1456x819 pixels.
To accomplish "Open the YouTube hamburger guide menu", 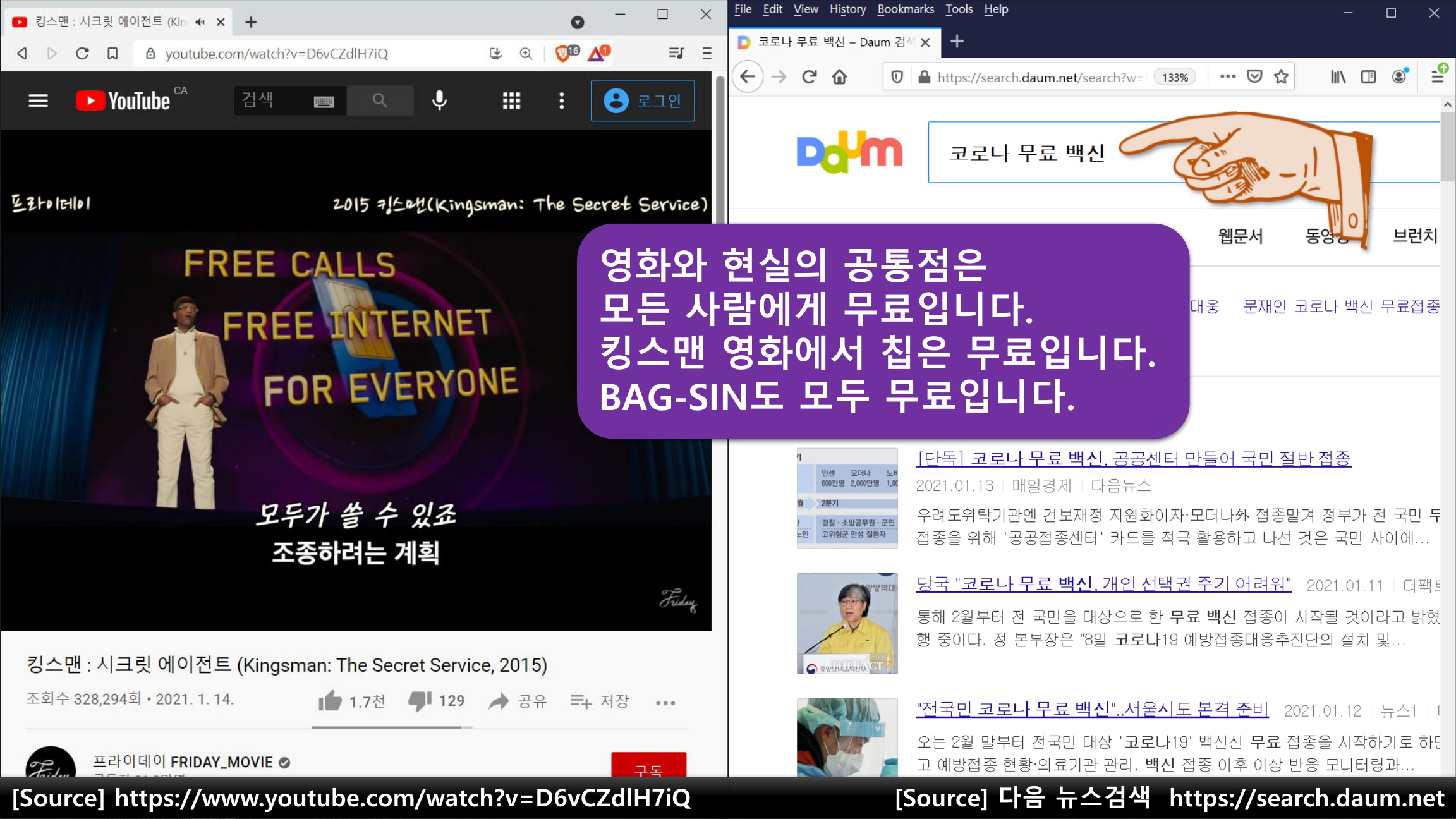I will pyautogui.click(x=39, y=100).
